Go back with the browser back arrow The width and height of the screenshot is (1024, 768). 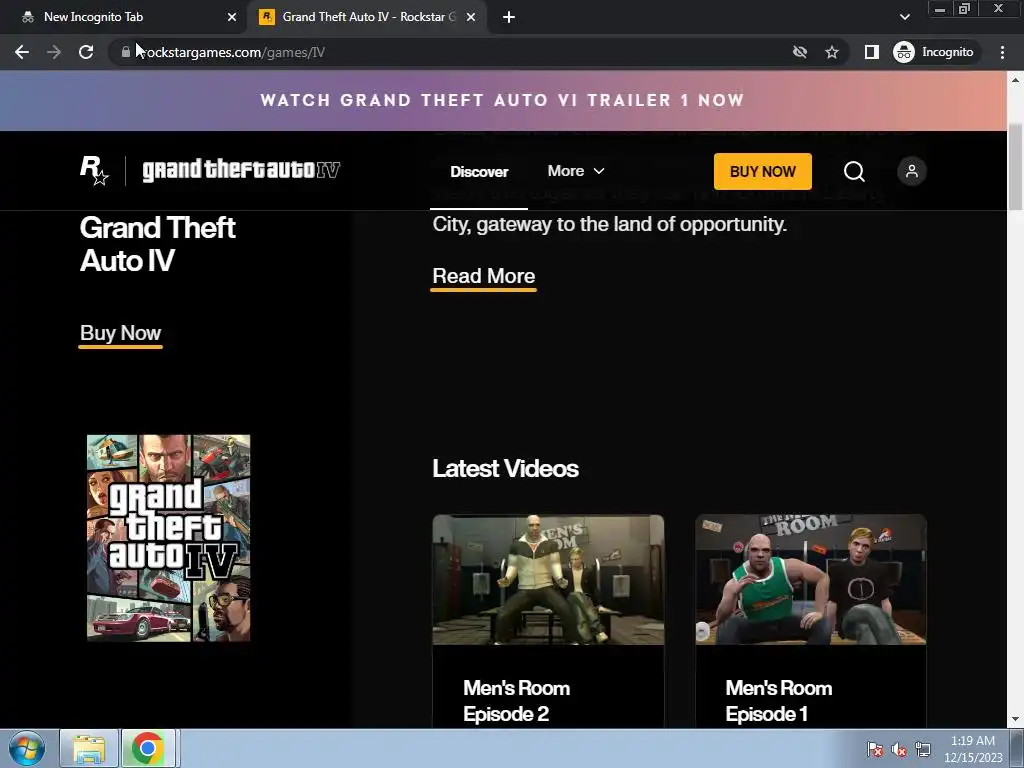coord(22,52)
